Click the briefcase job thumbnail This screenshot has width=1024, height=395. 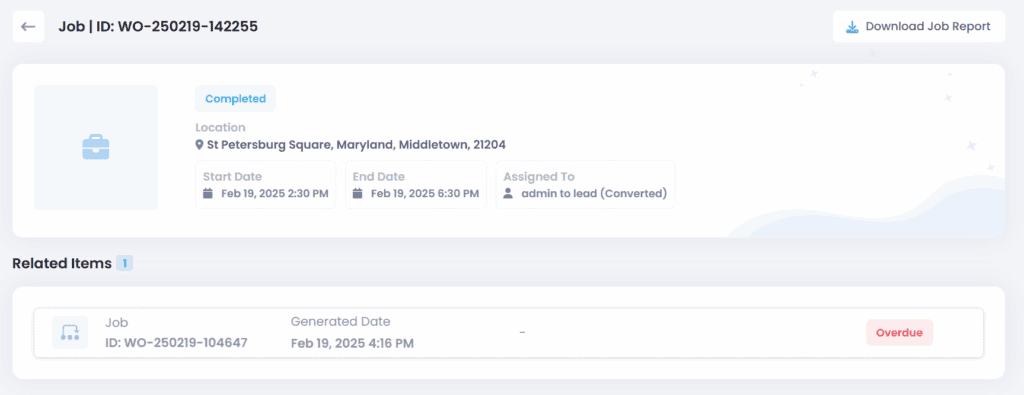(96, 148)
